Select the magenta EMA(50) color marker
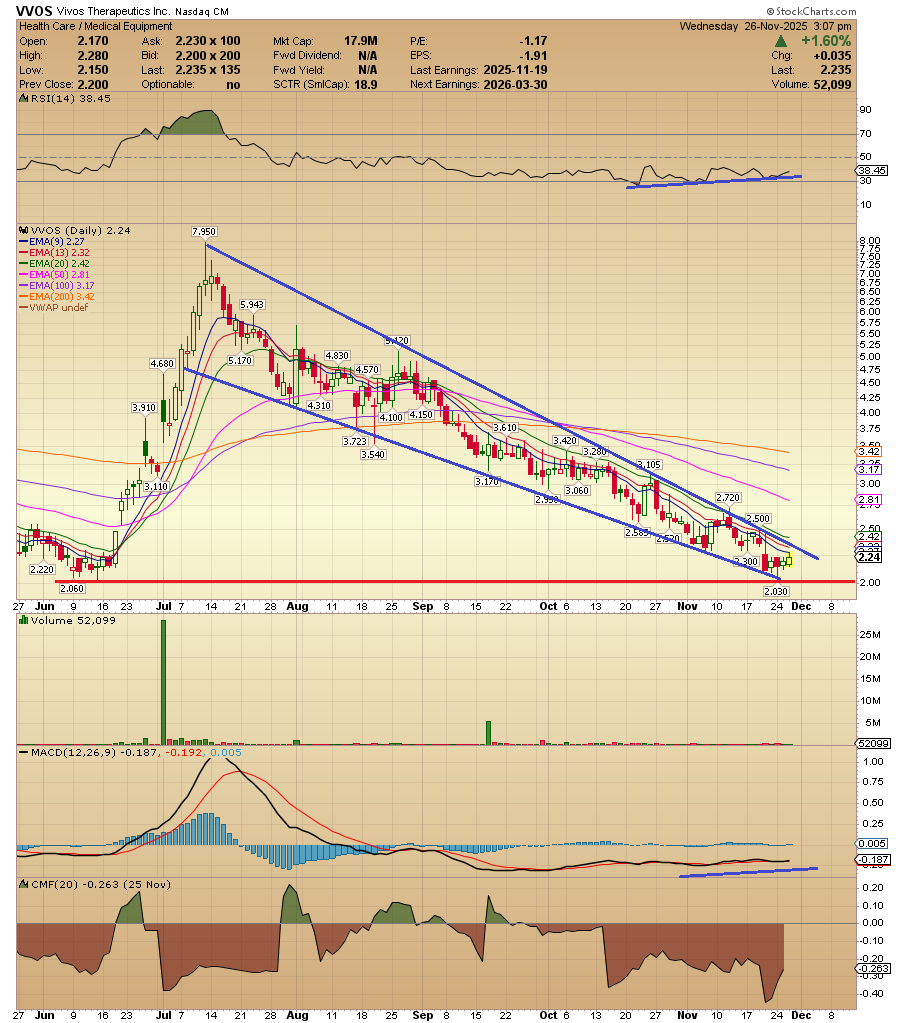The height and width of the screenshot is (1023, 900). click(x=26, y=274)
